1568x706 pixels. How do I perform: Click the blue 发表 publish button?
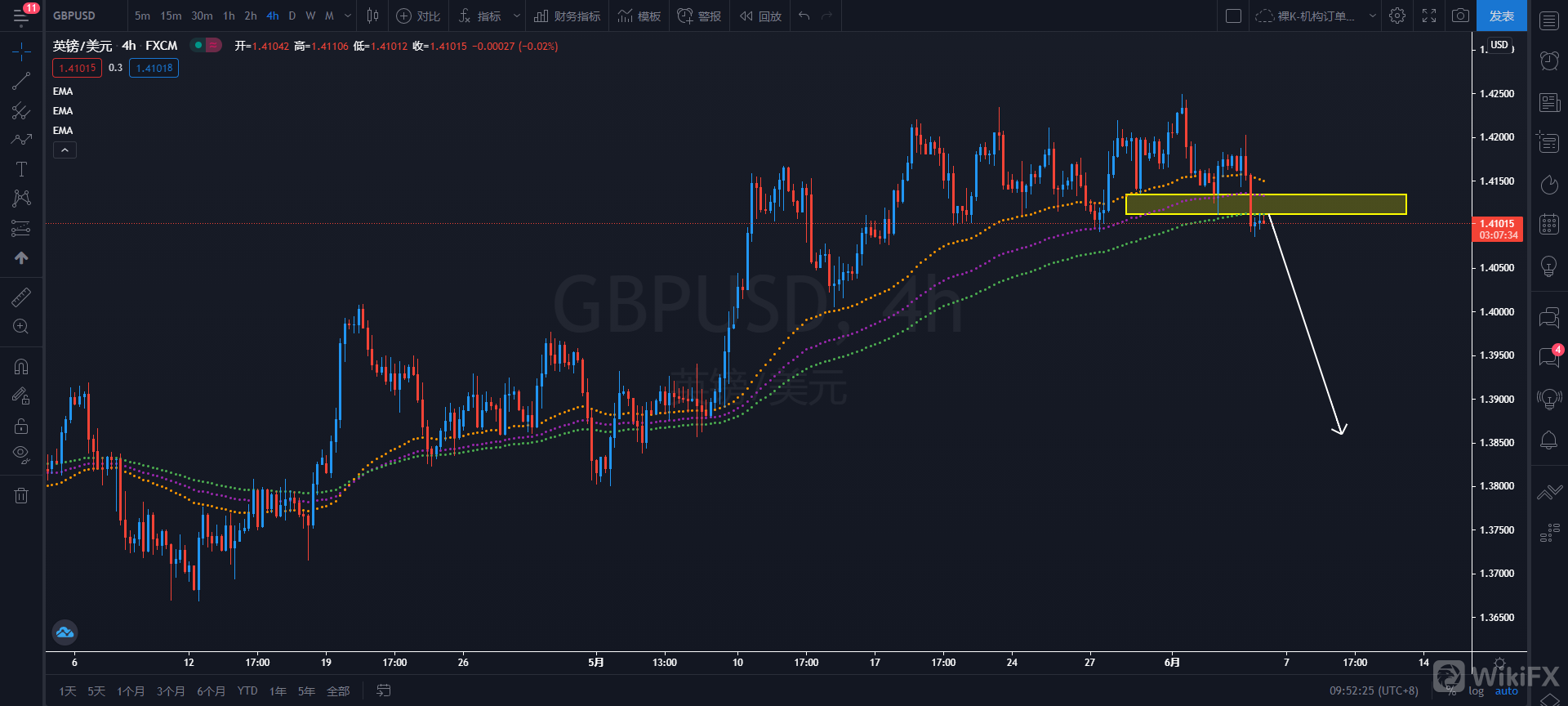coord(1501,16)
